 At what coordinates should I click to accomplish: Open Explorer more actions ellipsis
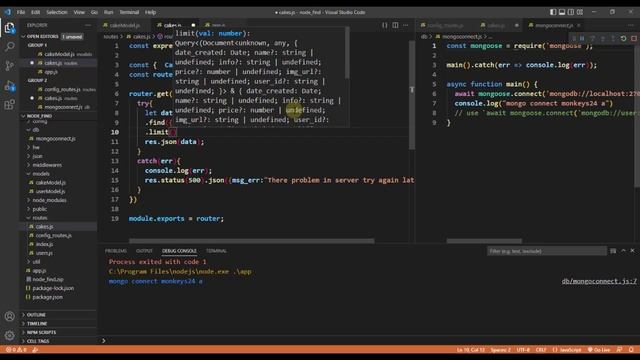pyautogui.click(x=88, y=25)
